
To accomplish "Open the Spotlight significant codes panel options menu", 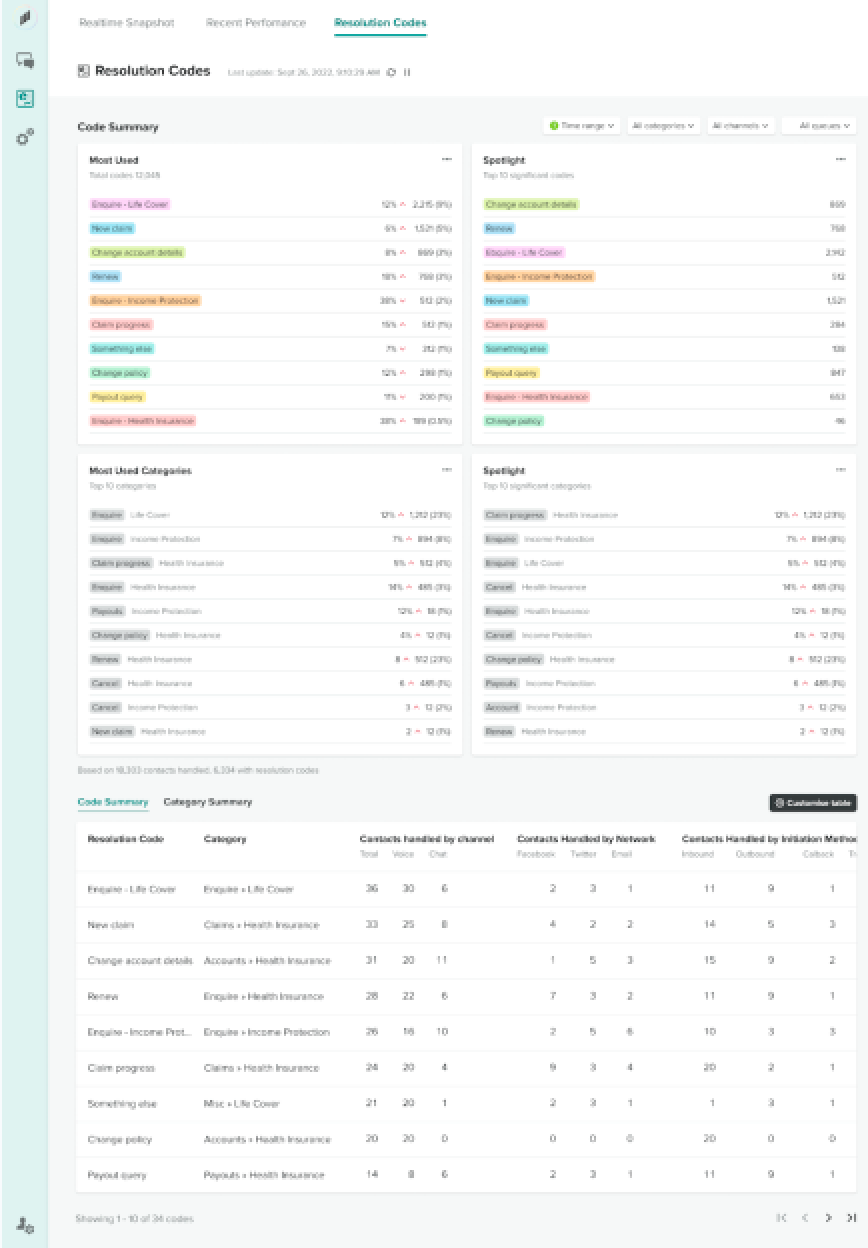I will (840, 159).
